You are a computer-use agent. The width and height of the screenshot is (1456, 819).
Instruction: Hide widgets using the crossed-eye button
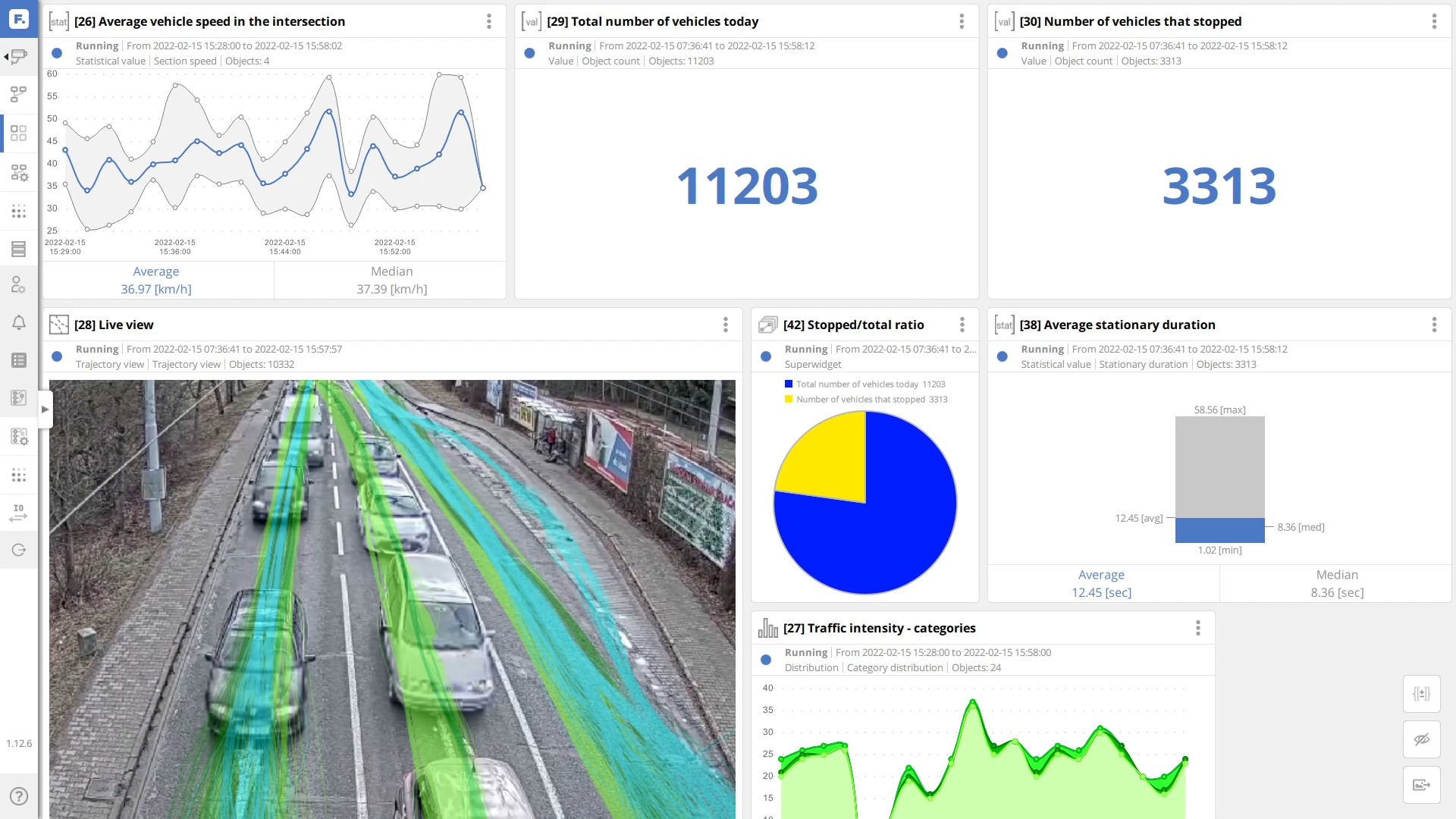coord(1421,739)
